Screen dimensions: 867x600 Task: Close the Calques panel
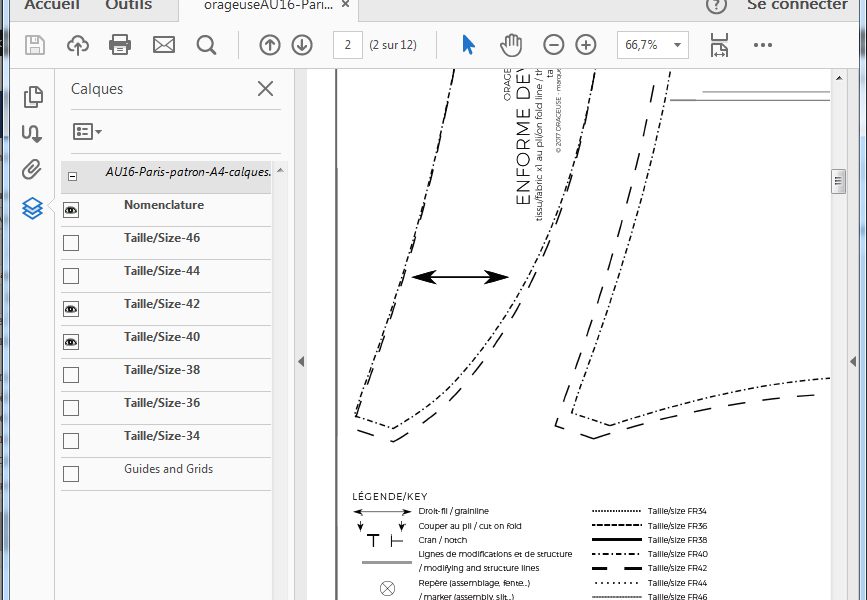click(265, 88)
